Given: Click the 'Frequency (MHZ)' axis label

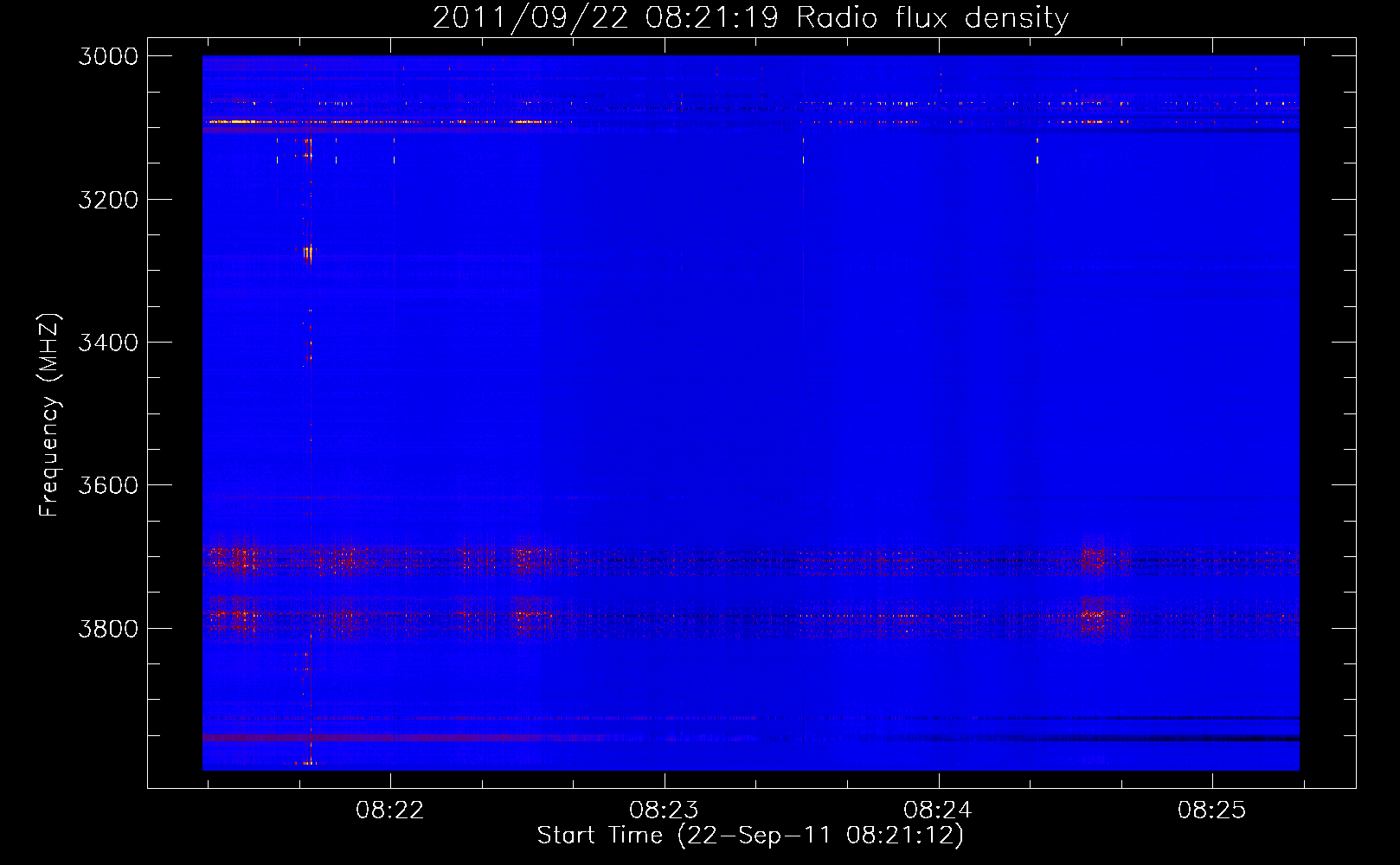Looking at the screenshot, I should point(49,415).
